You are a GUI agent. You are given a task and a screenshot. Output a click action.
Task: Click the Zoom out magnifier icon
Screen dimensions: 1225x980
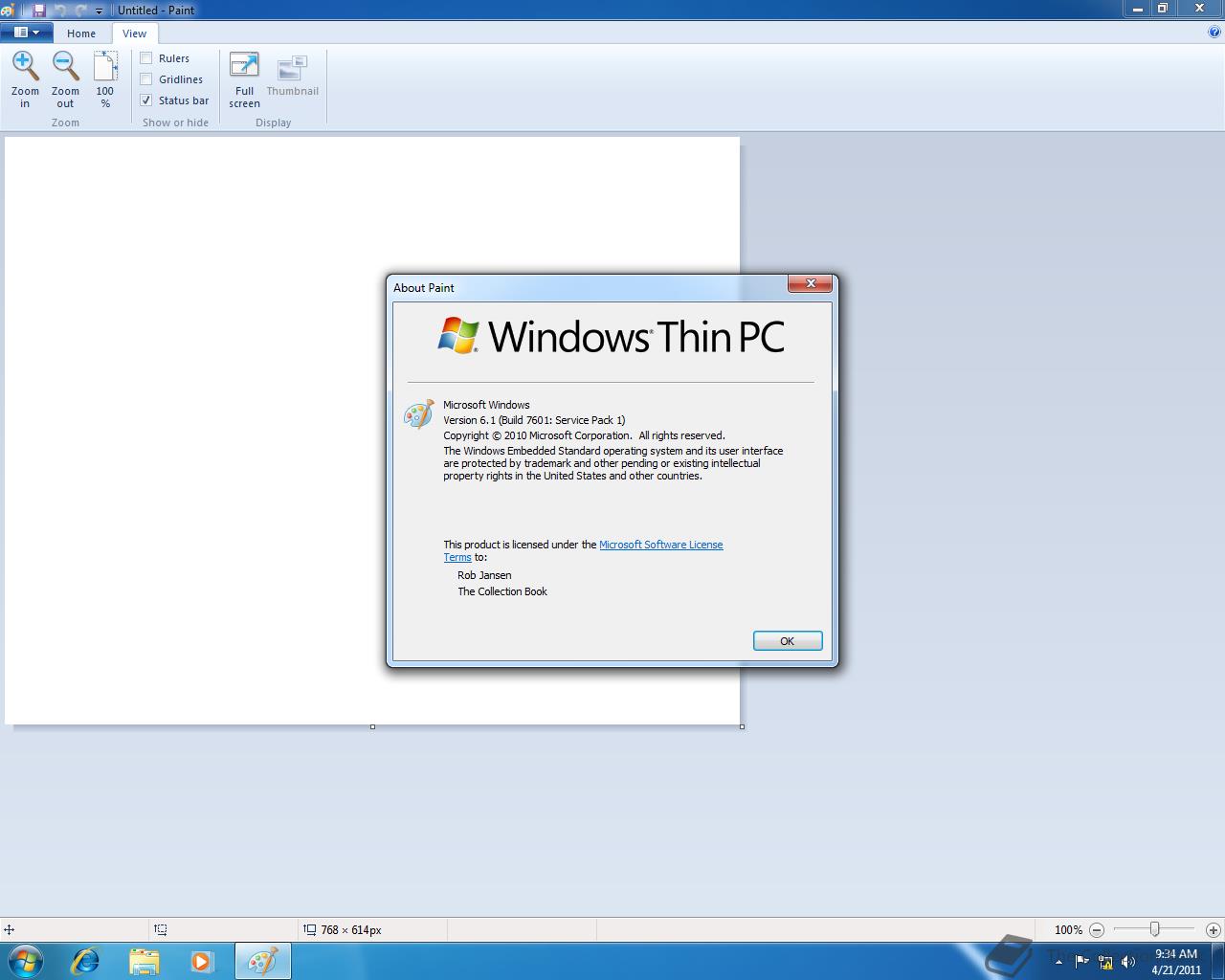[65, 66]
